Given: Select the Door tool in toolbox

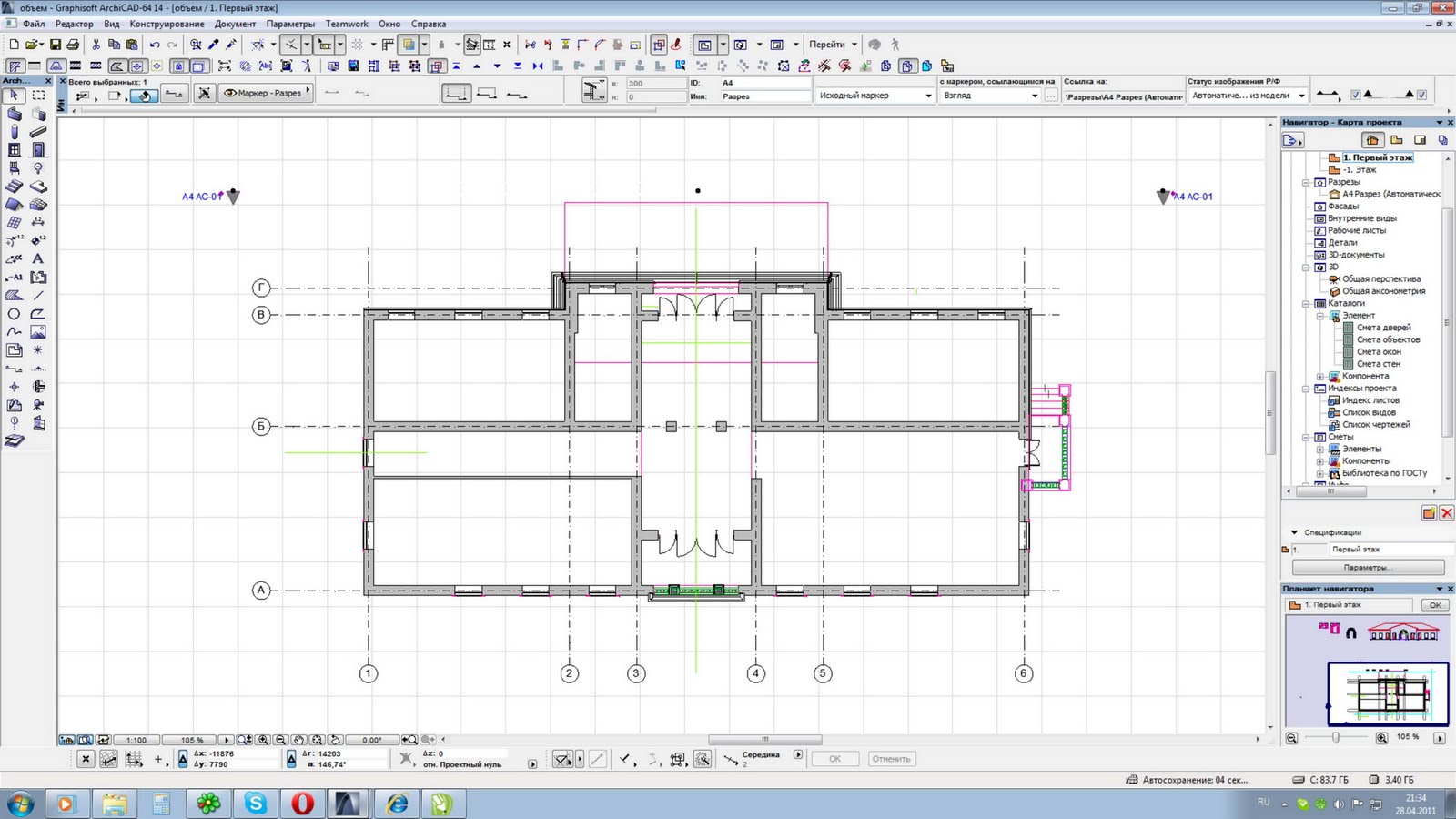Looking at the screenshot, I should [38, 150].
